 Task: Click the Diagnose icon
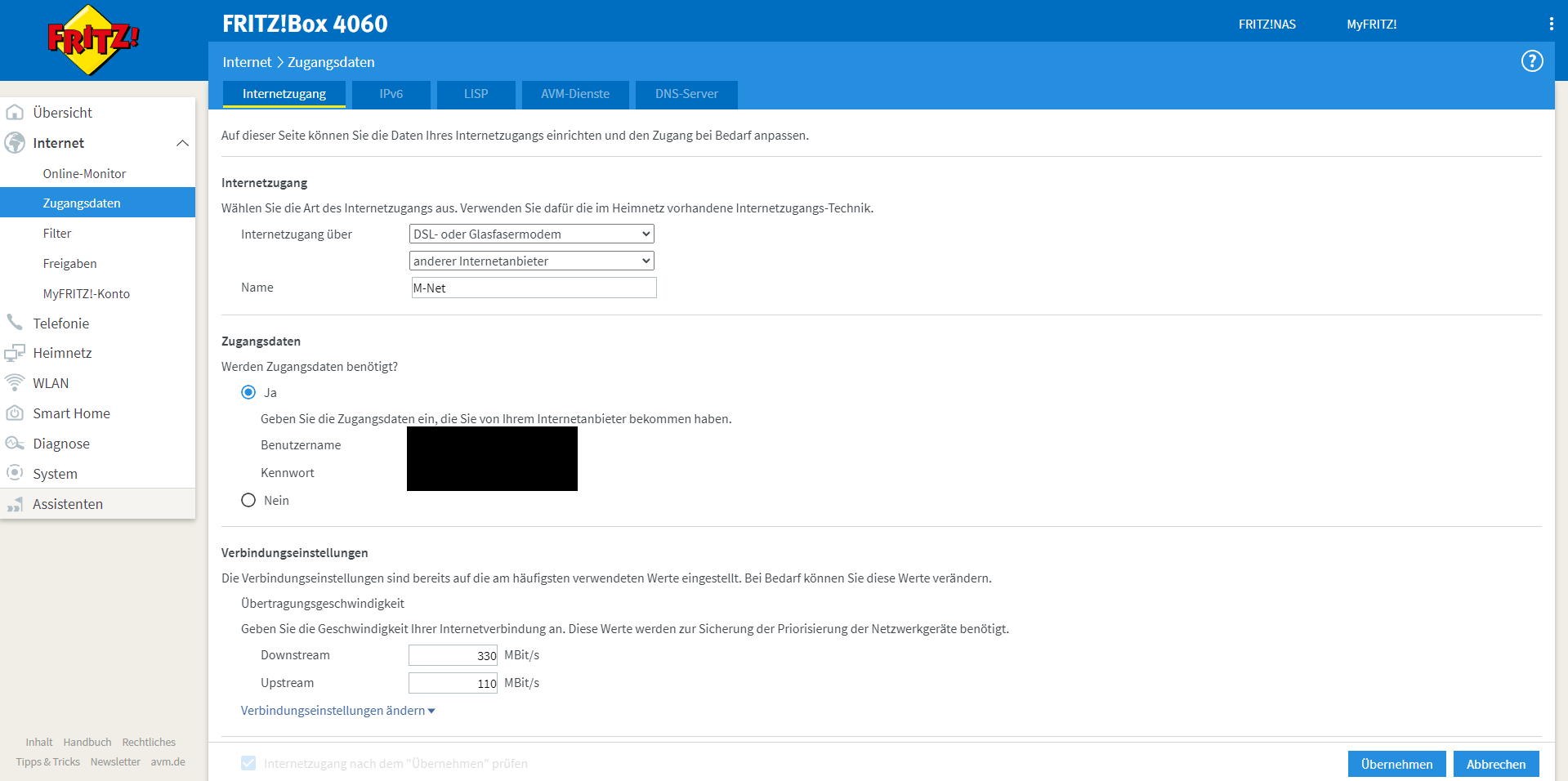[15, 443]
